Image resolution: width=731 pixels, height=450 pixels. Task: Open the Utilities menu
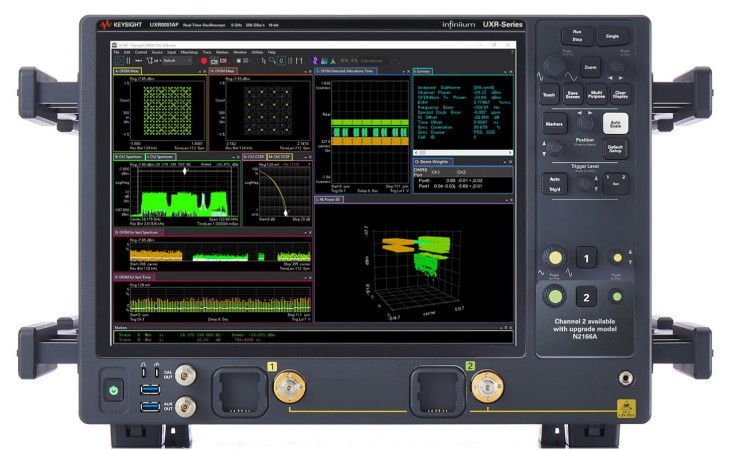257,52
